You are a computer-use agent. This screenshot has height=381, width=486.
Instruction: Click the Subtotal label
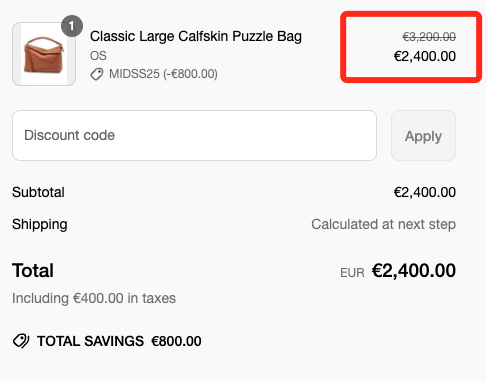point(38,192)
